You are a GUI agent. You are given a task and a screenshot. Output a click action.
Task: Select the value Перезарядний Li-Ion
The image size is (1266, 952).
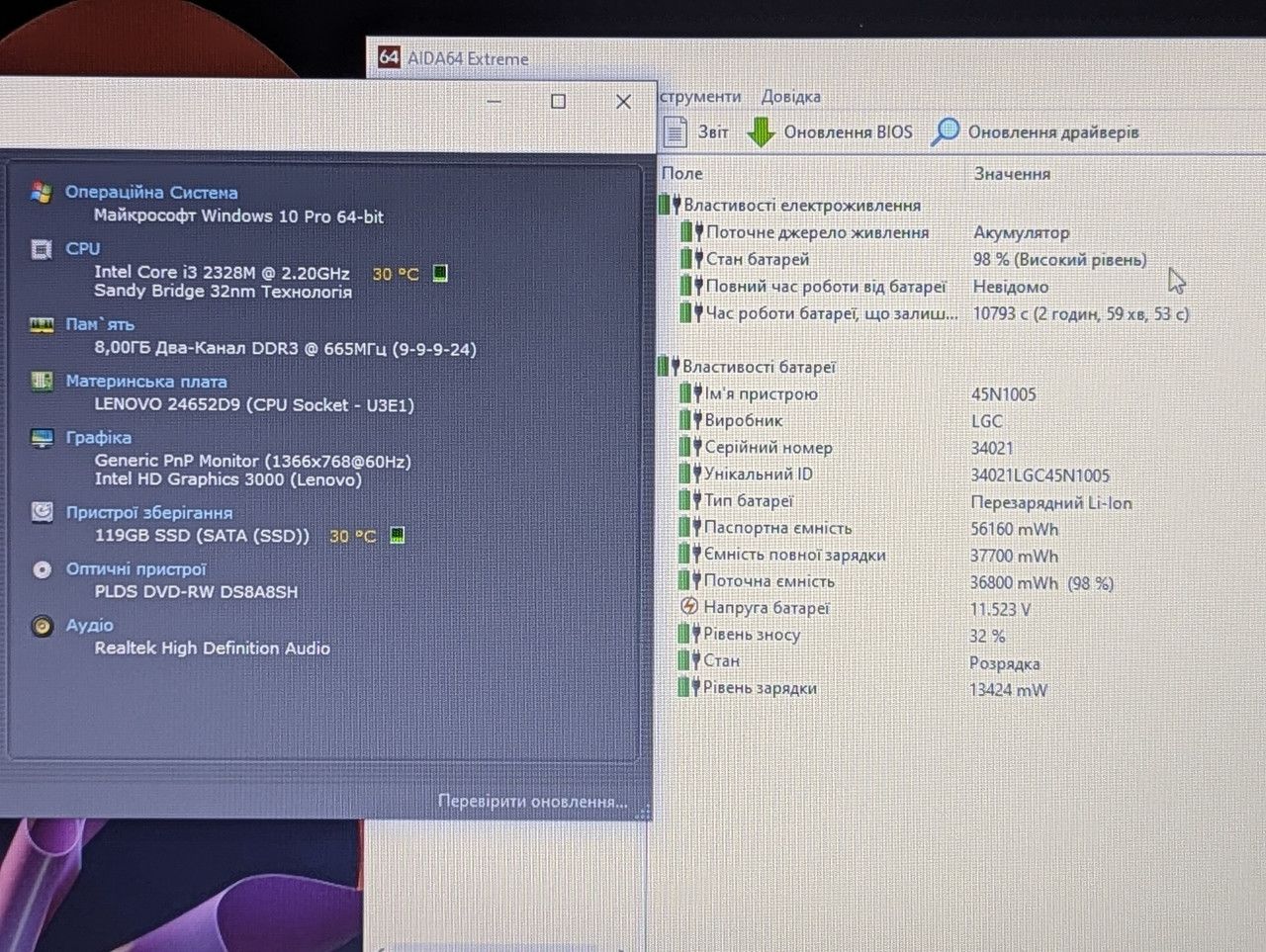click(1051, 502)
